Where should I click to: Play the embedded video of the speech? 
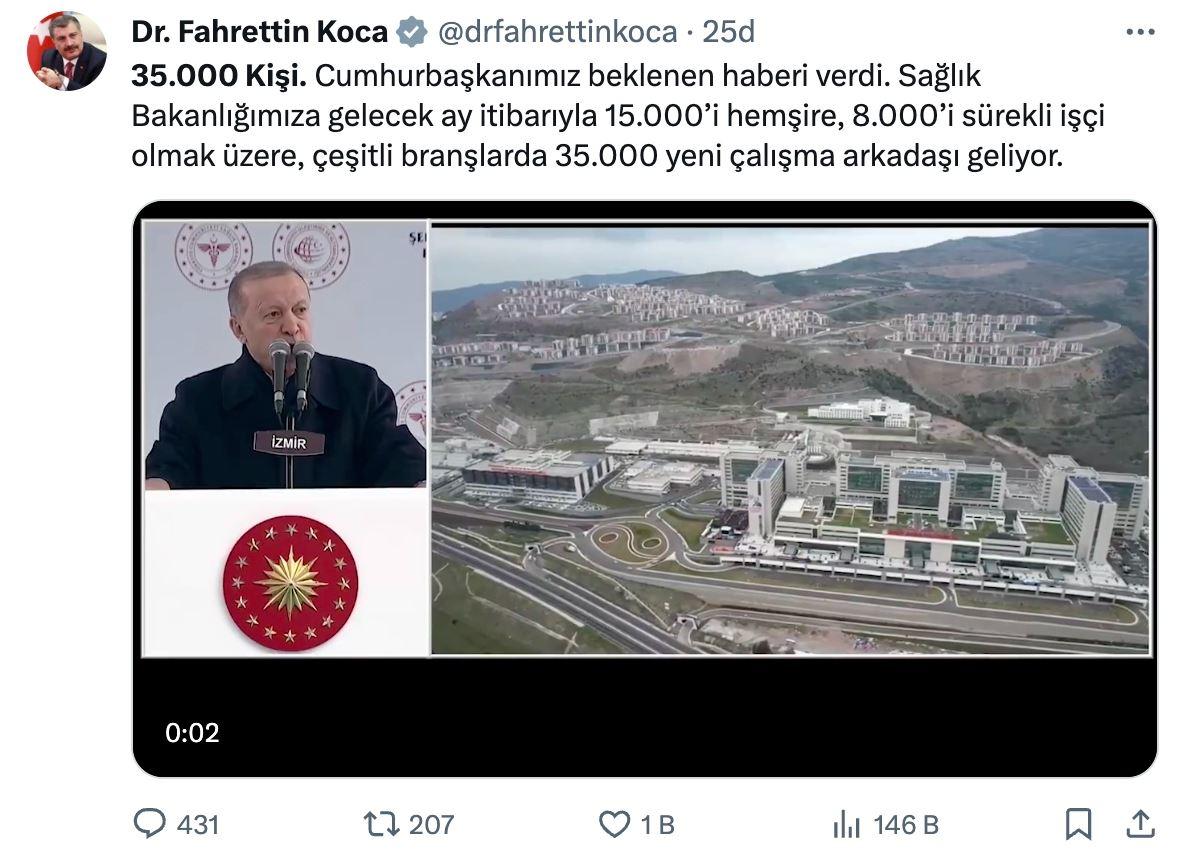[645, 489]
